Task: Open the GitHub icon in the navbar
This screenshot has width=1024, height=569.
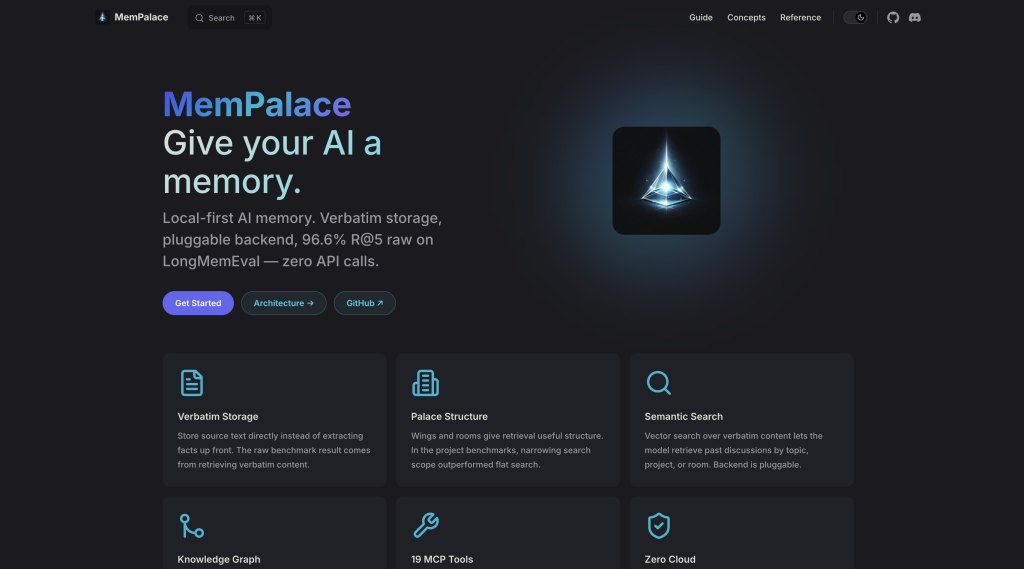Action: coord(893,18)
